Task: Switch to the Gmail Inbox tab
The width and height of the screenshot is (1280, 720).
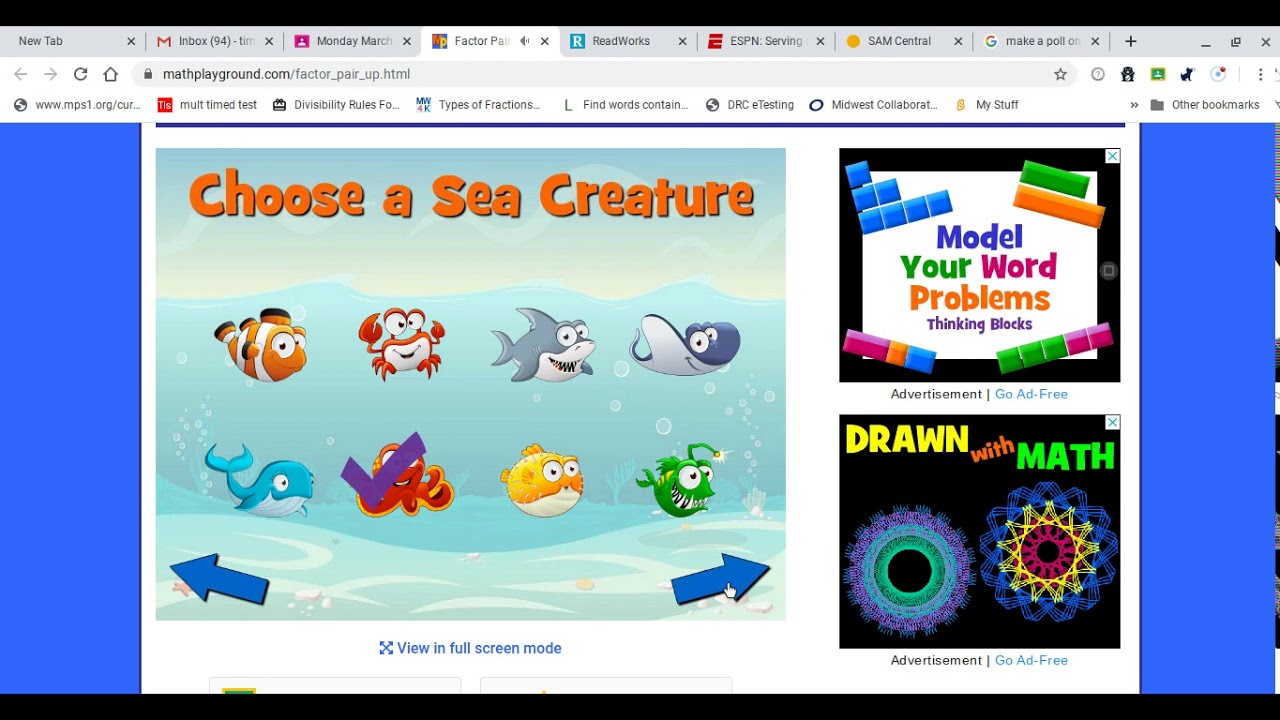Action: (213, 41)
